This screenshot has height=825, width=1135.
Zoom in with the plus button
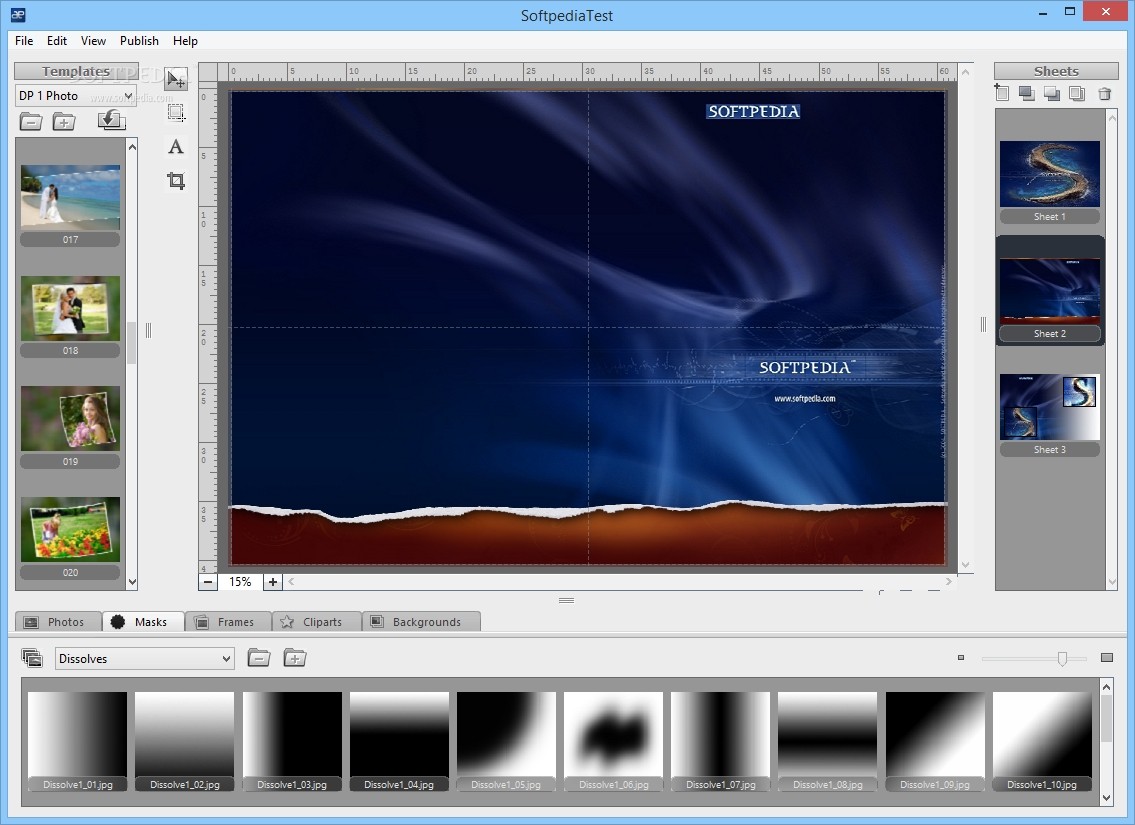[272, 582]
